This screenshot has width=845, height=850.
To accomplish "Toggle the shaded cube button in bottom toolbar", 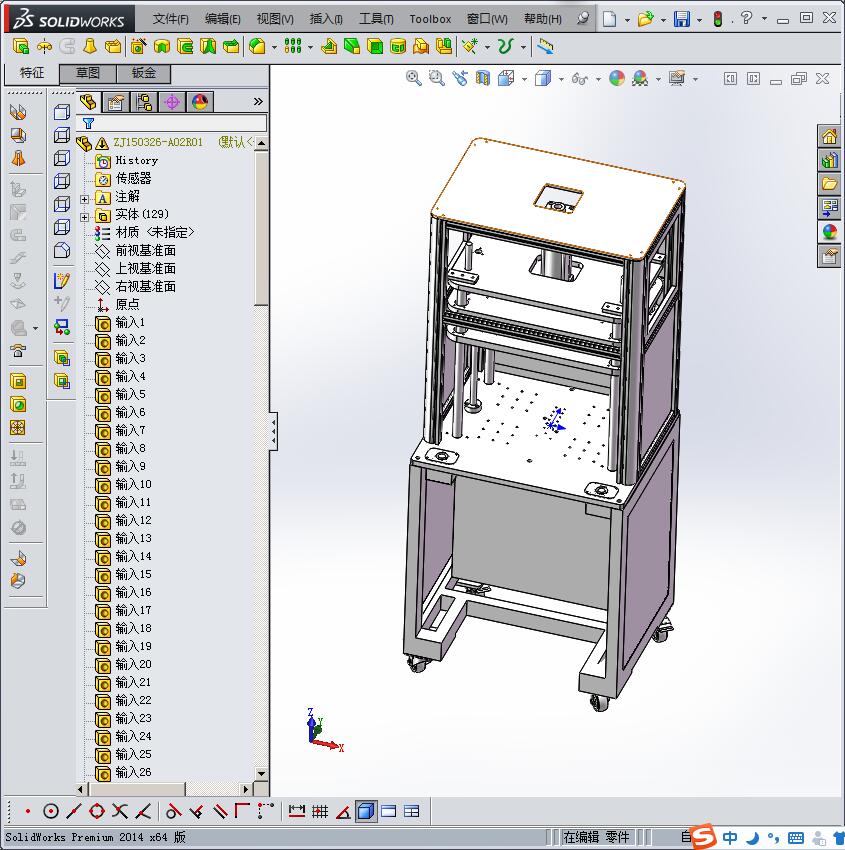I will pyautogui.click(x=366, y=811).
